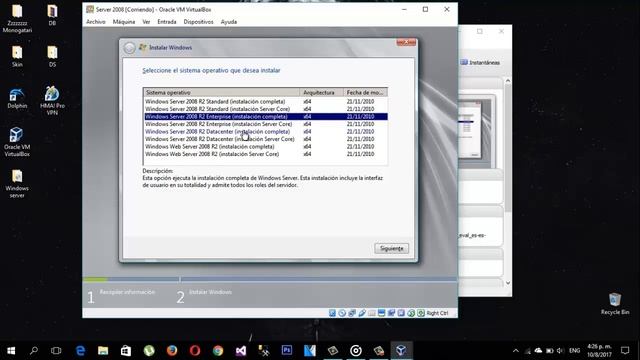Screen dimensions: 640x360
Task: Open Oracle VM VirtualBox desktop shortcut
Action: tap(17, 142)
